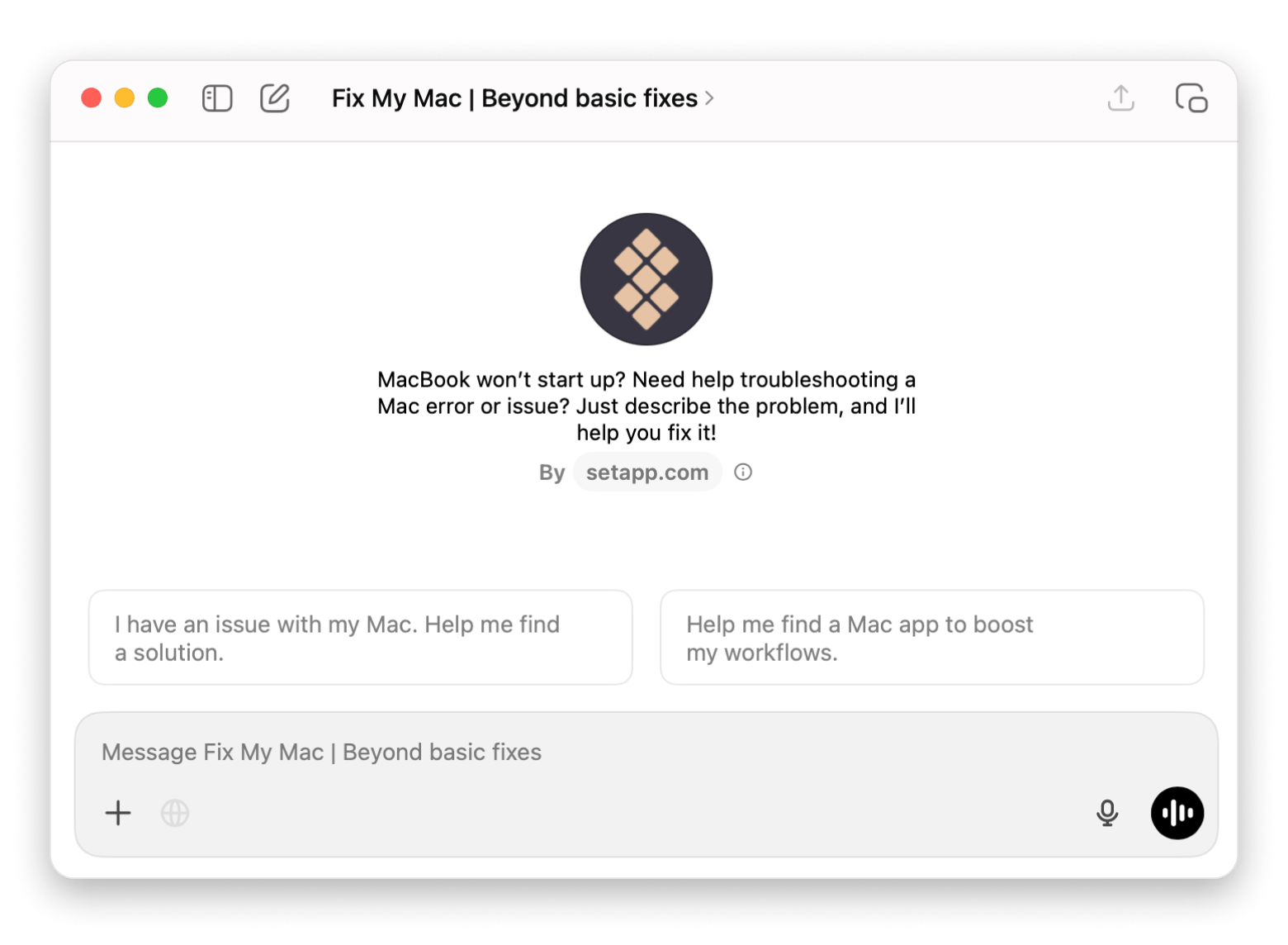The height and width of the screenshot is (945, 1288).
Task: Open the sidebar panel
Action: pyautogui.click(x=216, y=98)
